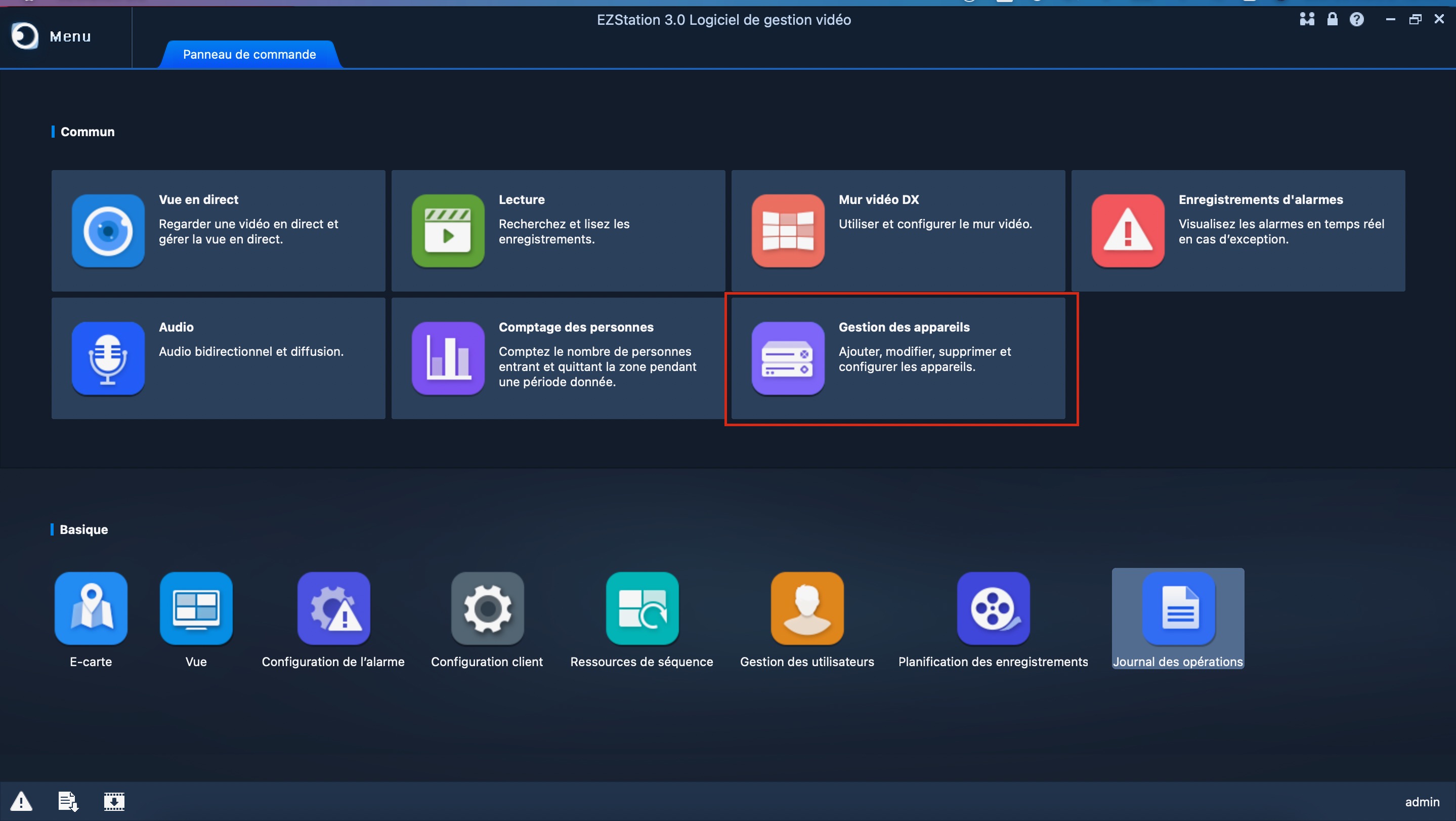
Task: Open the Planification des enregistrements reel icon
Action: point(993,608)
